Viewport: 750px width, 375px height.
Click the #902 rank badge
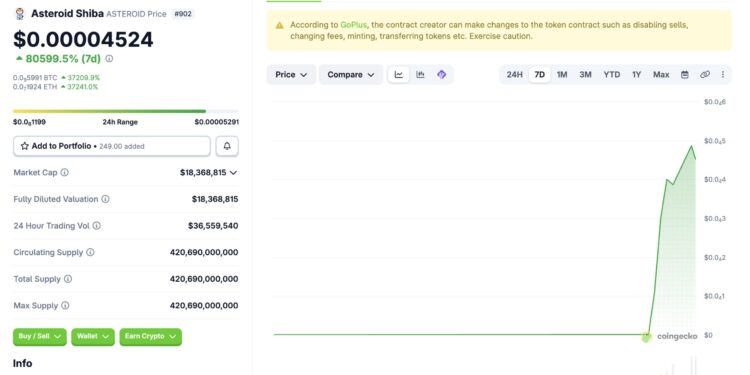183,14
